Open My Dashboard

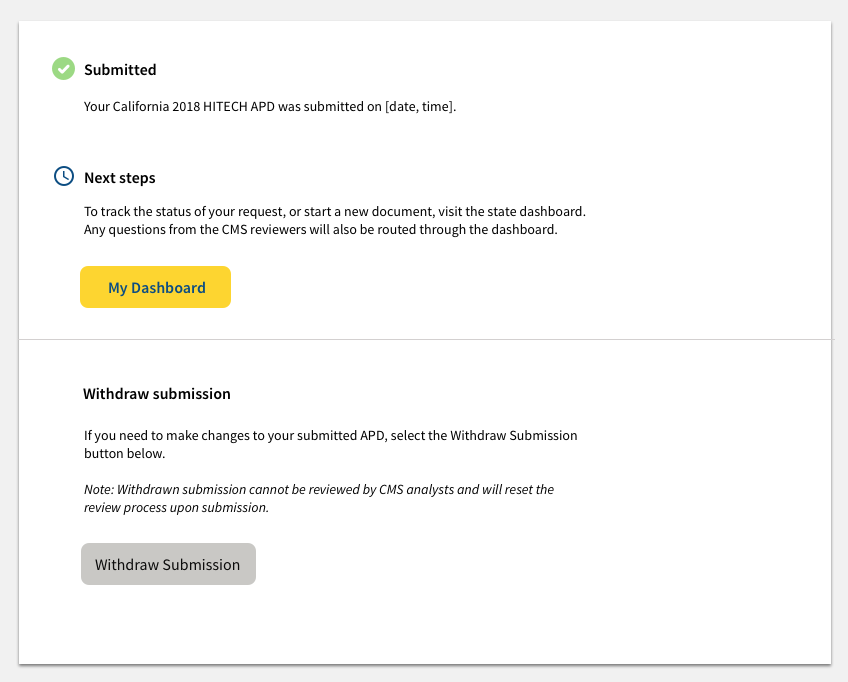point(155,287)
